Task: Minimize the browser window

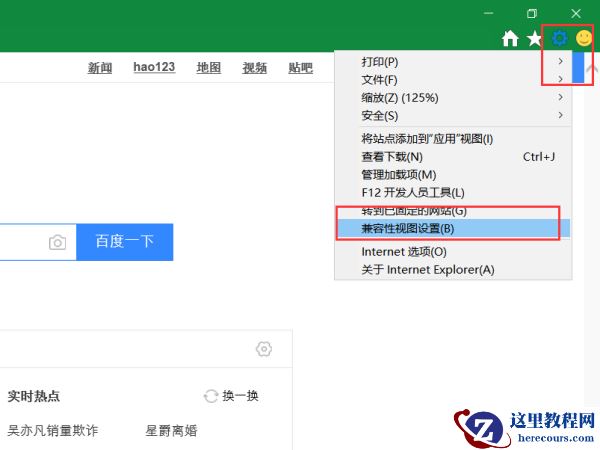Action: tap(488, 13)
